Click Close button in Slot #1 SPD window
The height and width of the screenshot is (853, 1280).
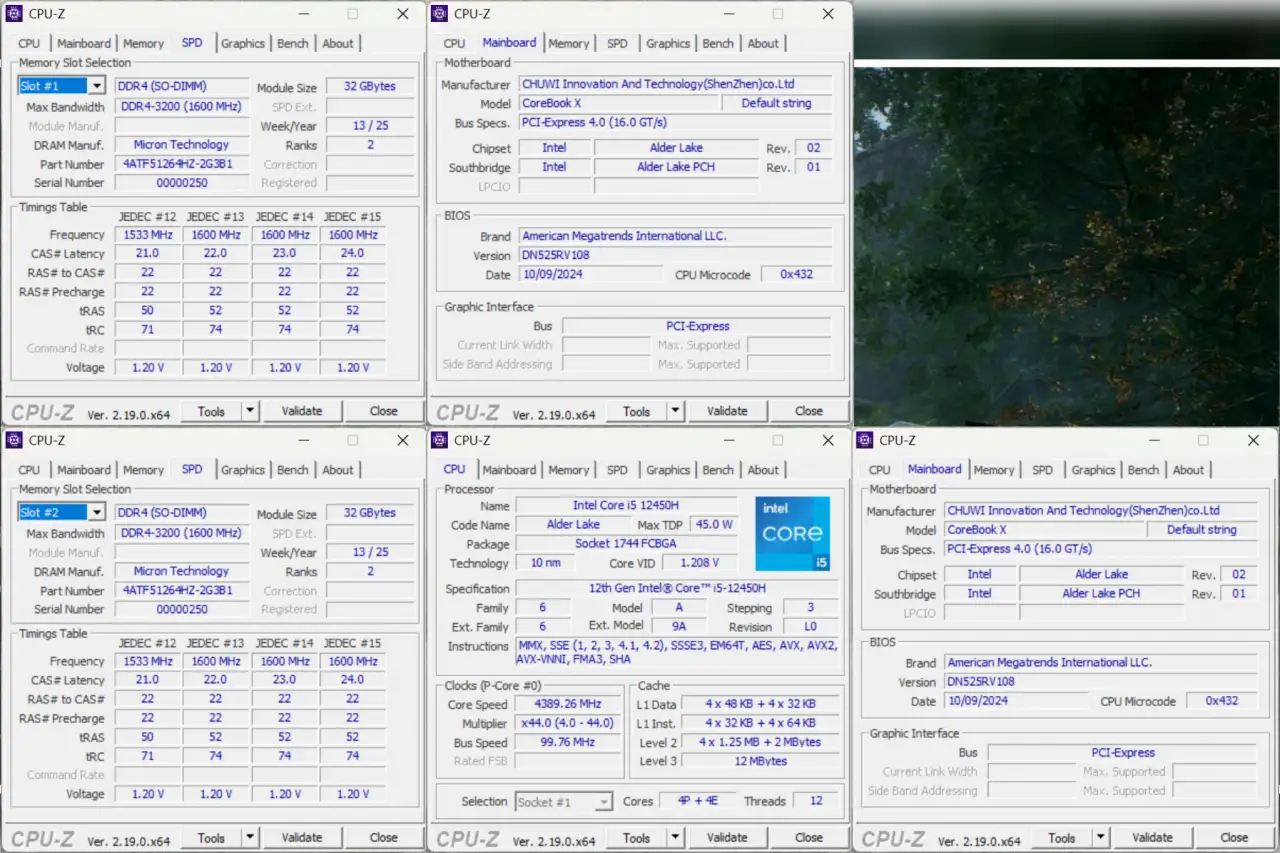(384, 411)
